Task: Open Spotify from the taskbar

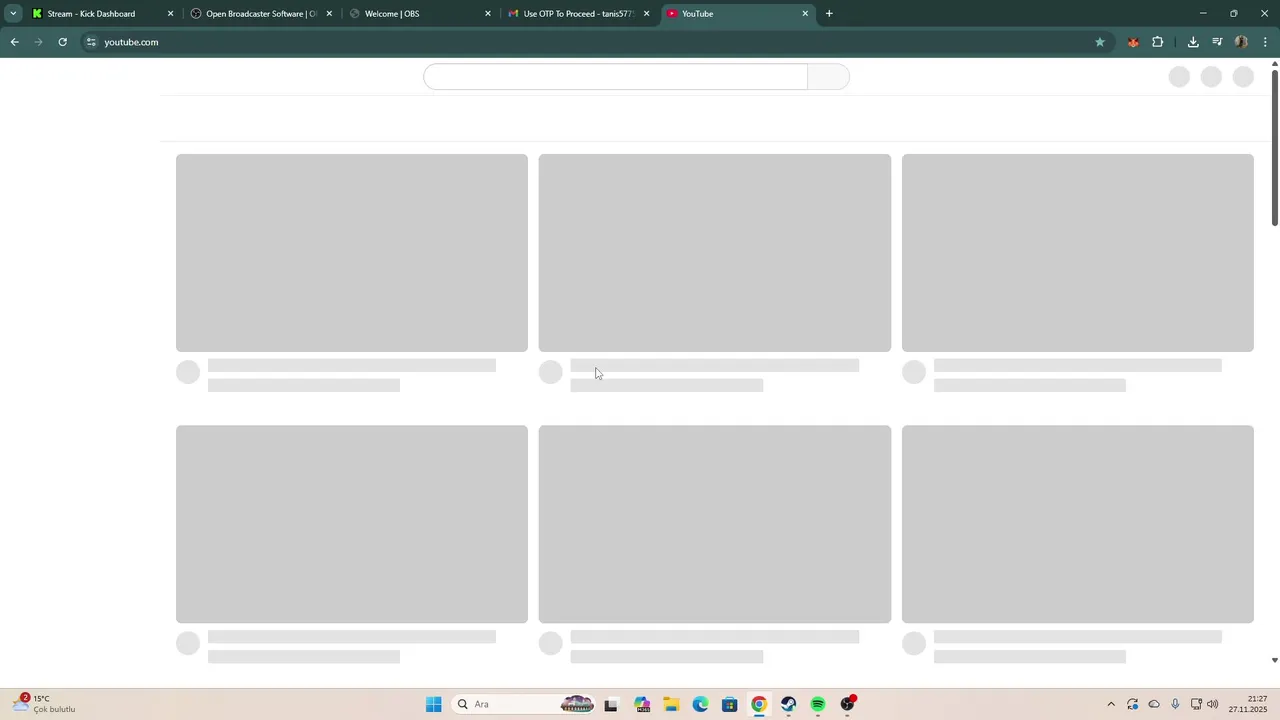Action: [x=818, y=704]
